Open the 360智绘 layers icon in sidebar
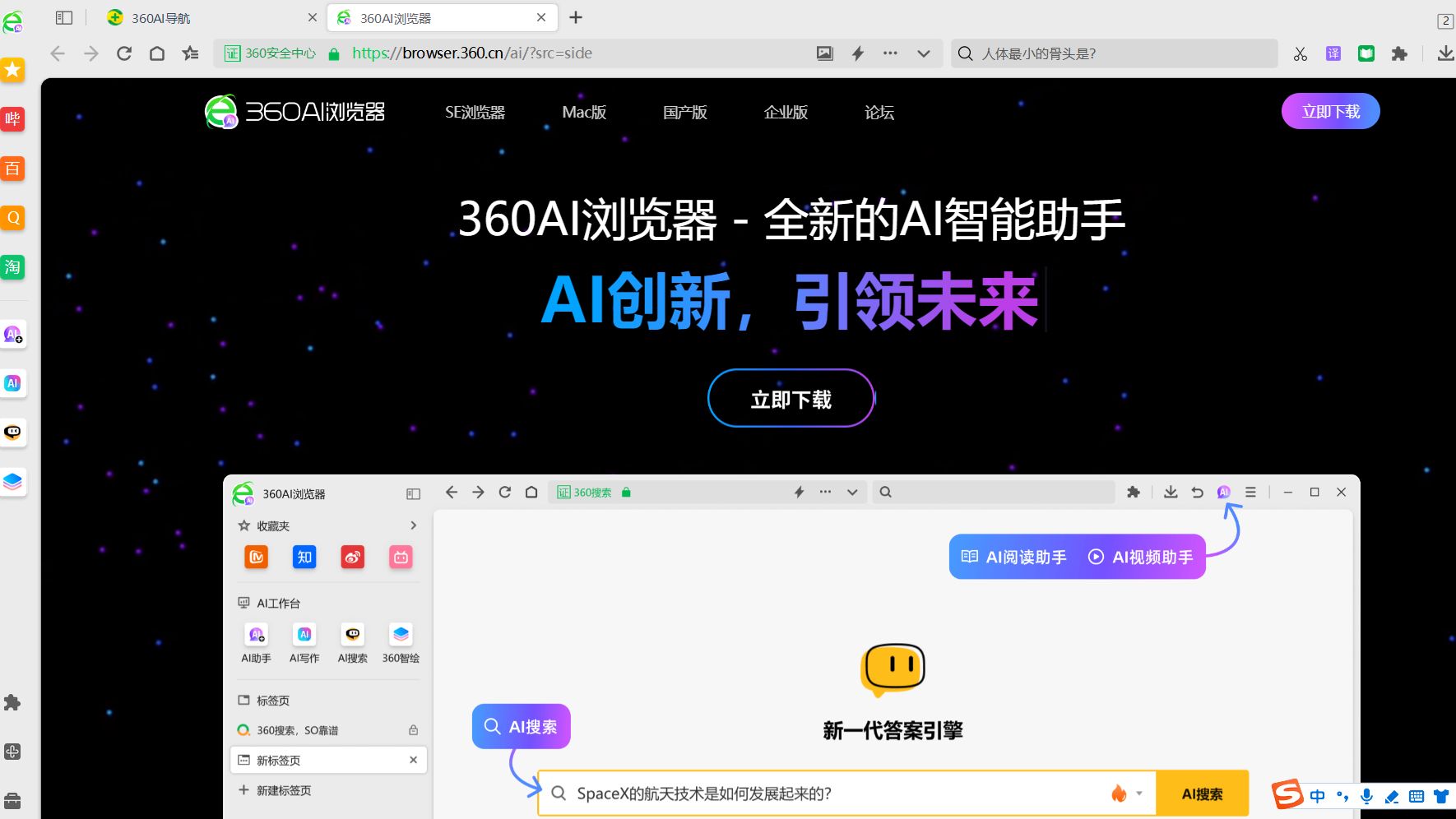 [x=12, y=481]
